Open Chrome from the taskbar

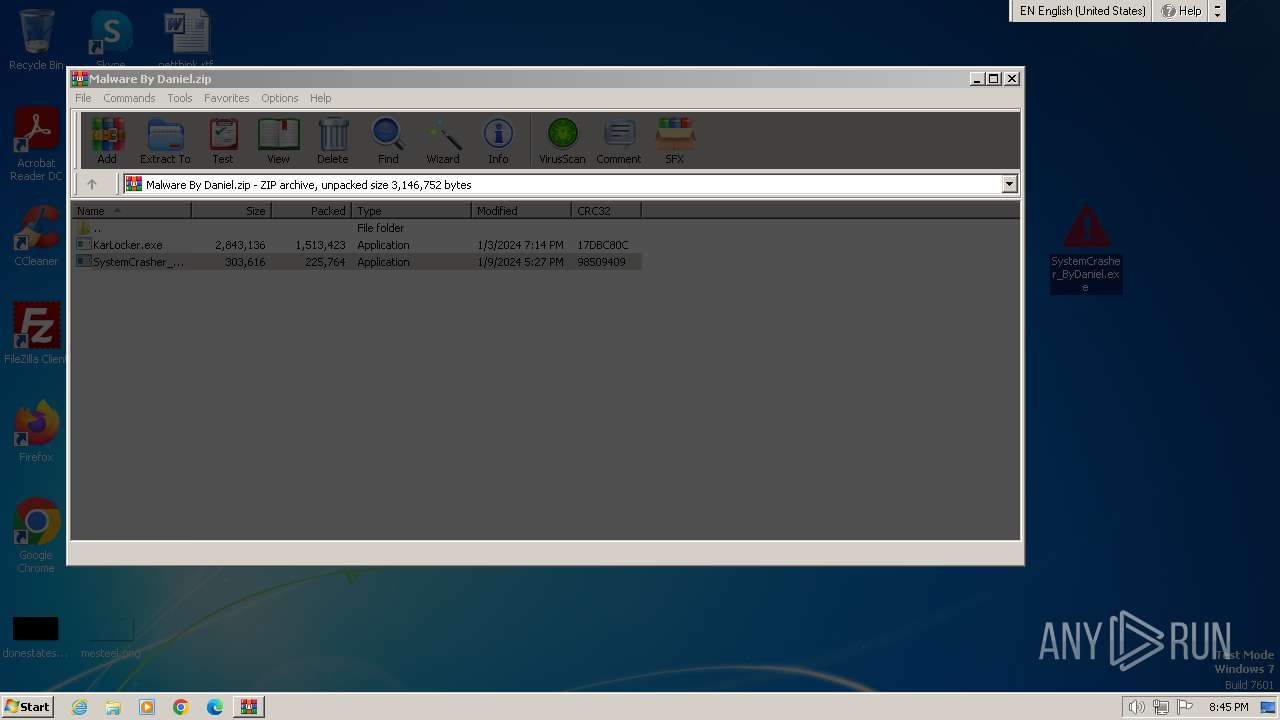(181, 707)
